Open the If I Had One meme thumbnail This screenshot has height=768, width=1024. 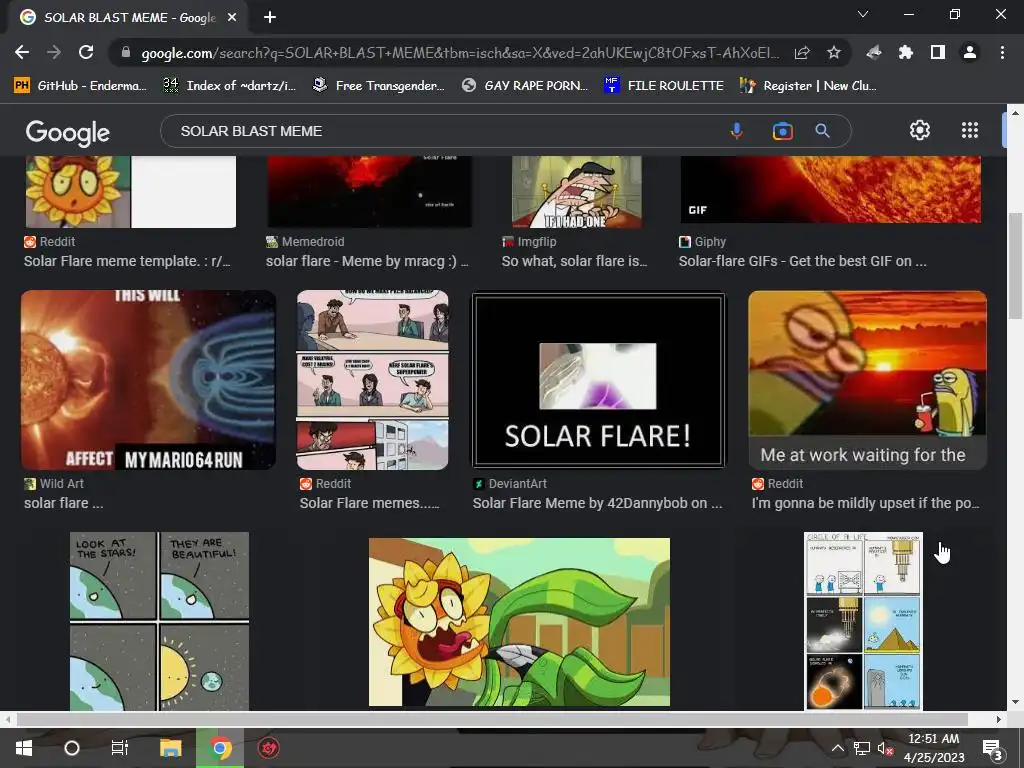coord(577,192)
